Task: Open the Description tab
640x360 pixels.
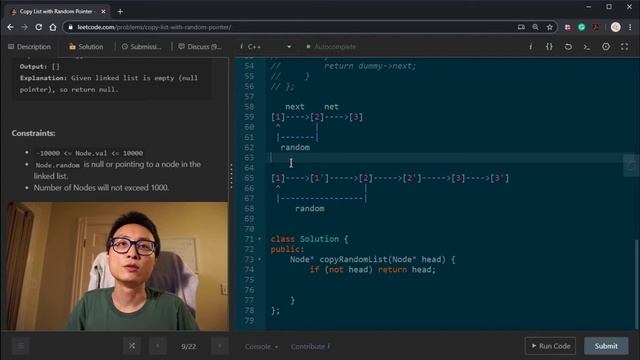Action: [x=29, y=47]
